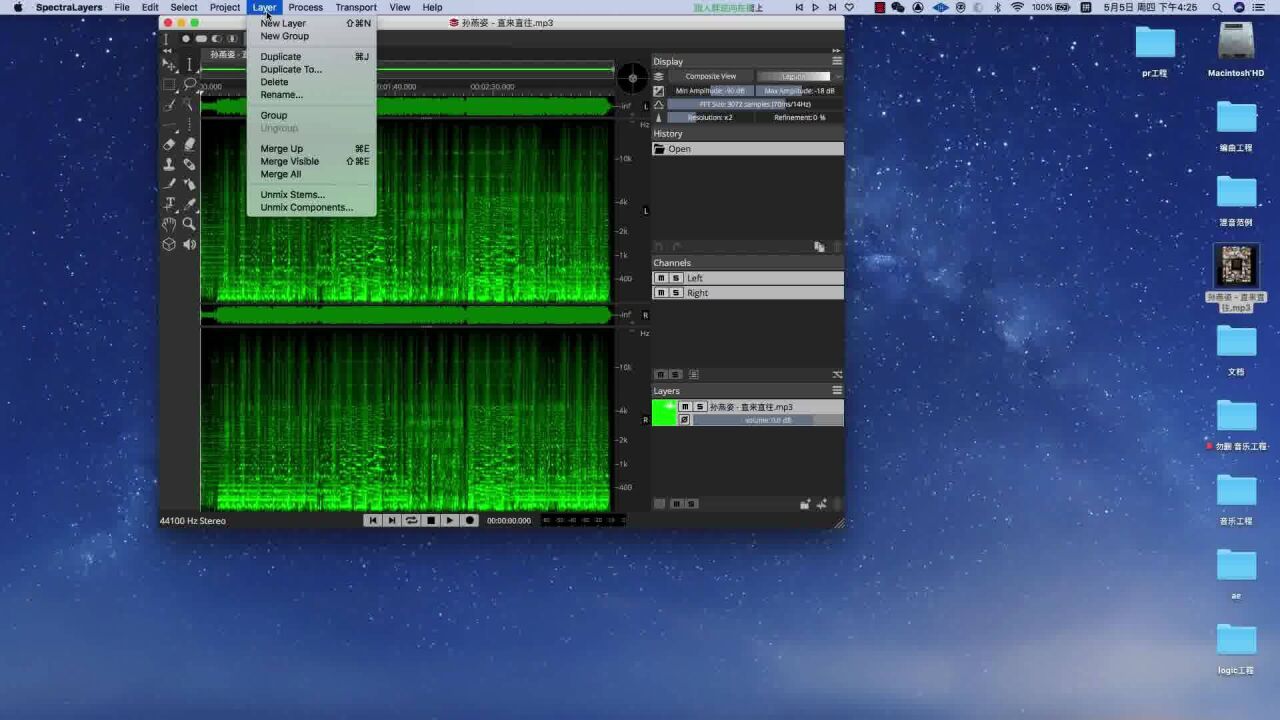The width and height of the screenshot is (1280, 720).
Task: Select the Eraser tool
Action: tap(169, 144)
